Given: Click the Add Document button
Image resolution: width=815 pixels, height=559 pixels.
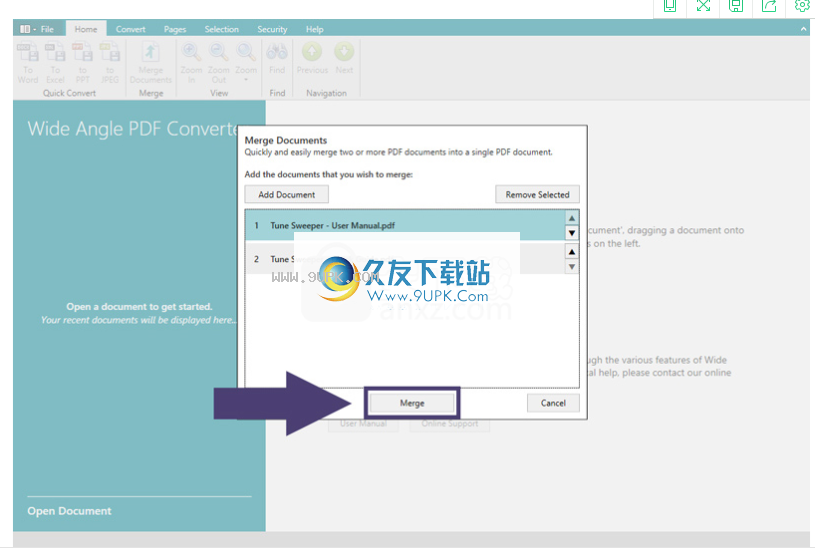Looking at the screenshot, I should coord(286,194).
